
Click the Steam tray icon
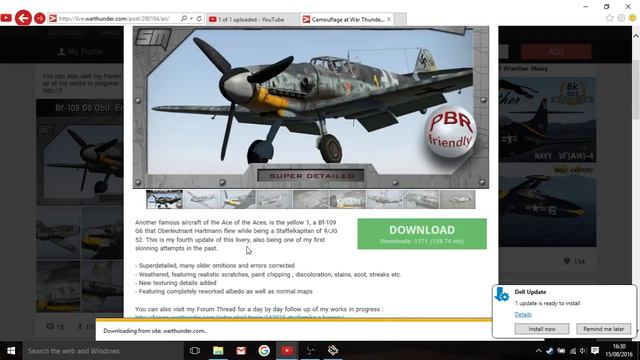pos(550,351)
